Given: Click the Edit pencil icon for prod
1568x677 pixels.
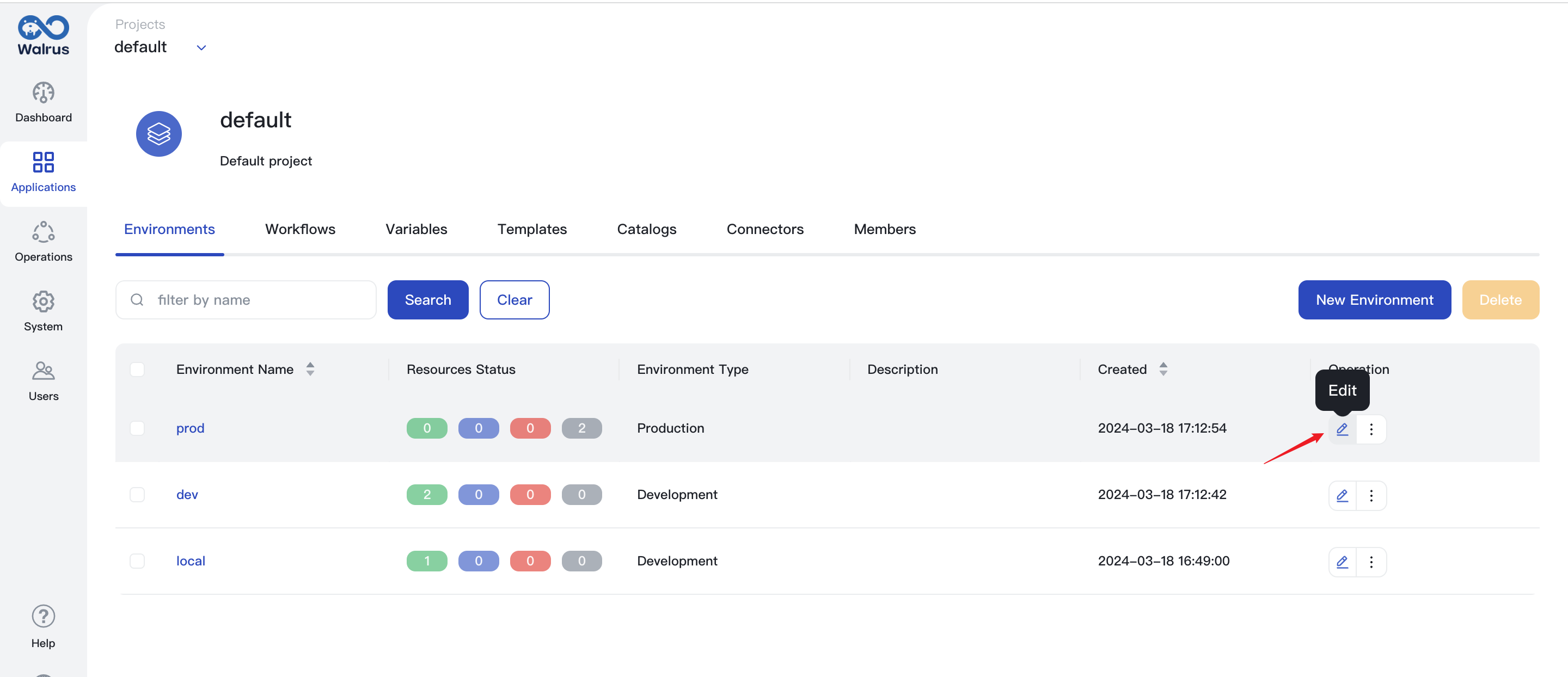Looking at the screenshot, I should 1342,428.
